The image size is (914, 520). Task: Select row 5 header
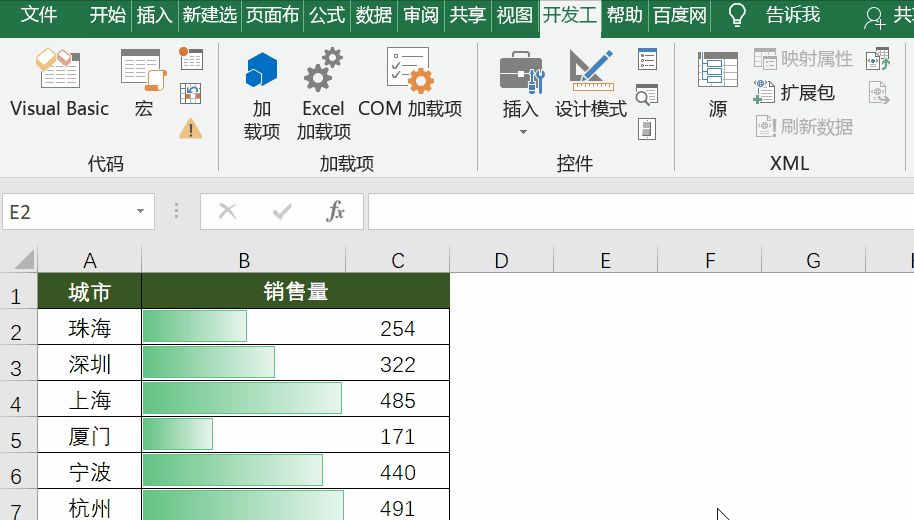pos(17,435)
